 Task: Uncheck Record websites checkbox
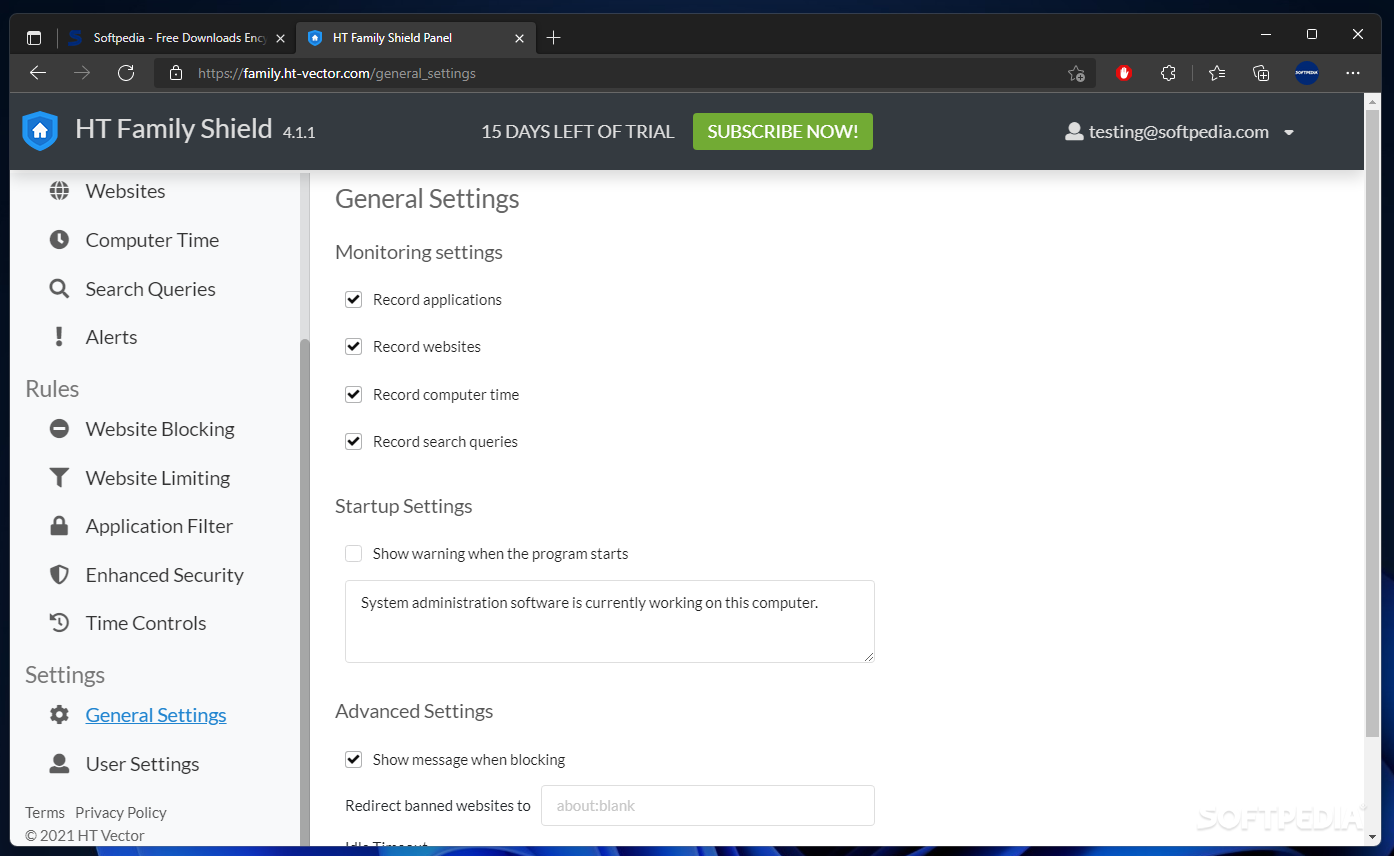tap(353, 346)
